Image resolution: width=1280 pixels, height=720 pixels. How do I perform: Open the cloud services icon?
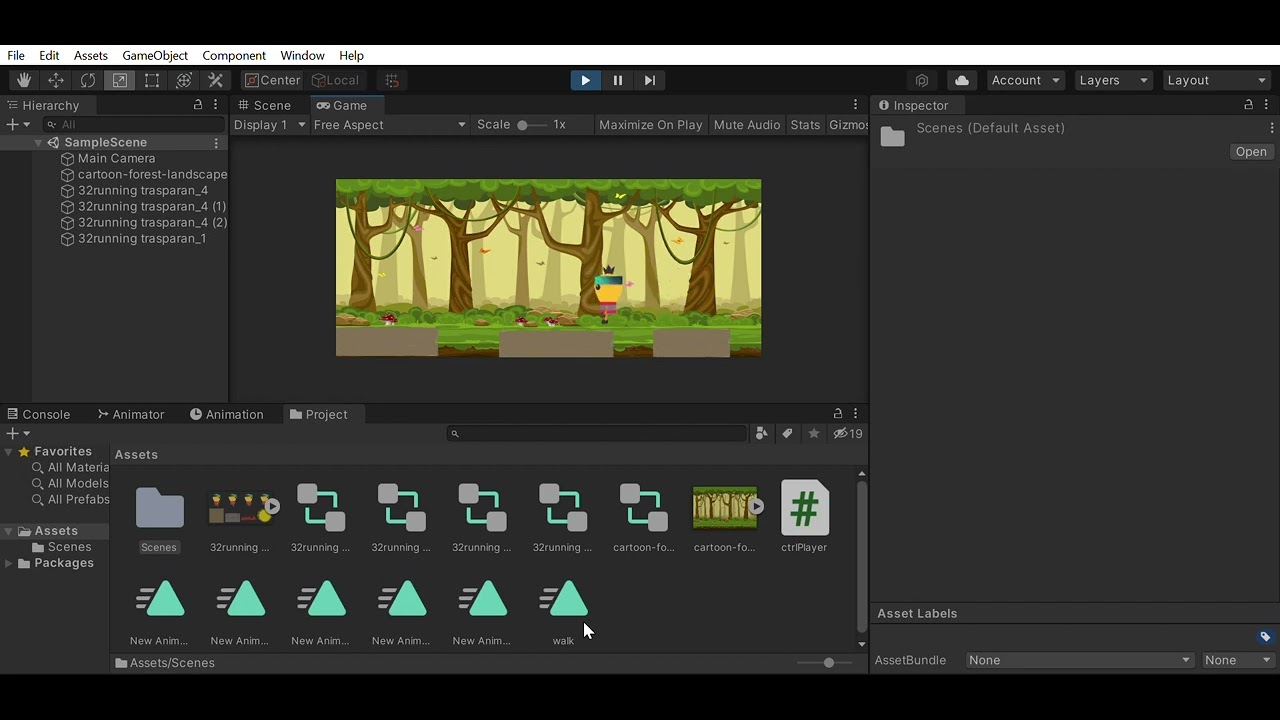pos(962,80)
